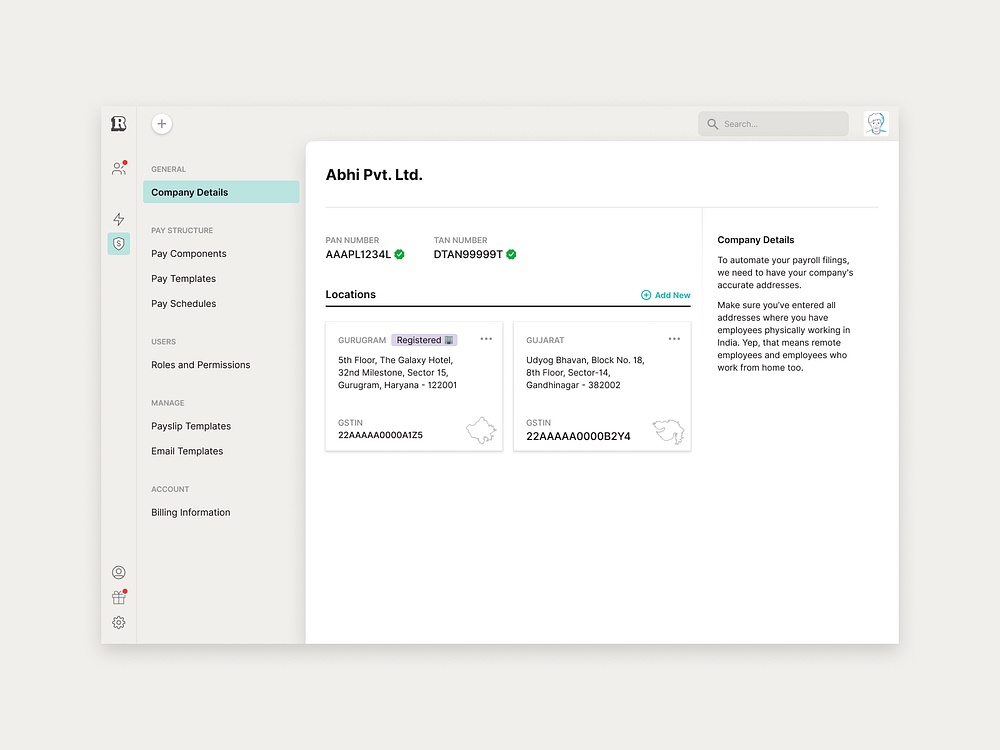This screenshot has height=750, width=1000.
Task: Click Roles and Permissions under Users
Action: pos(200,364)
